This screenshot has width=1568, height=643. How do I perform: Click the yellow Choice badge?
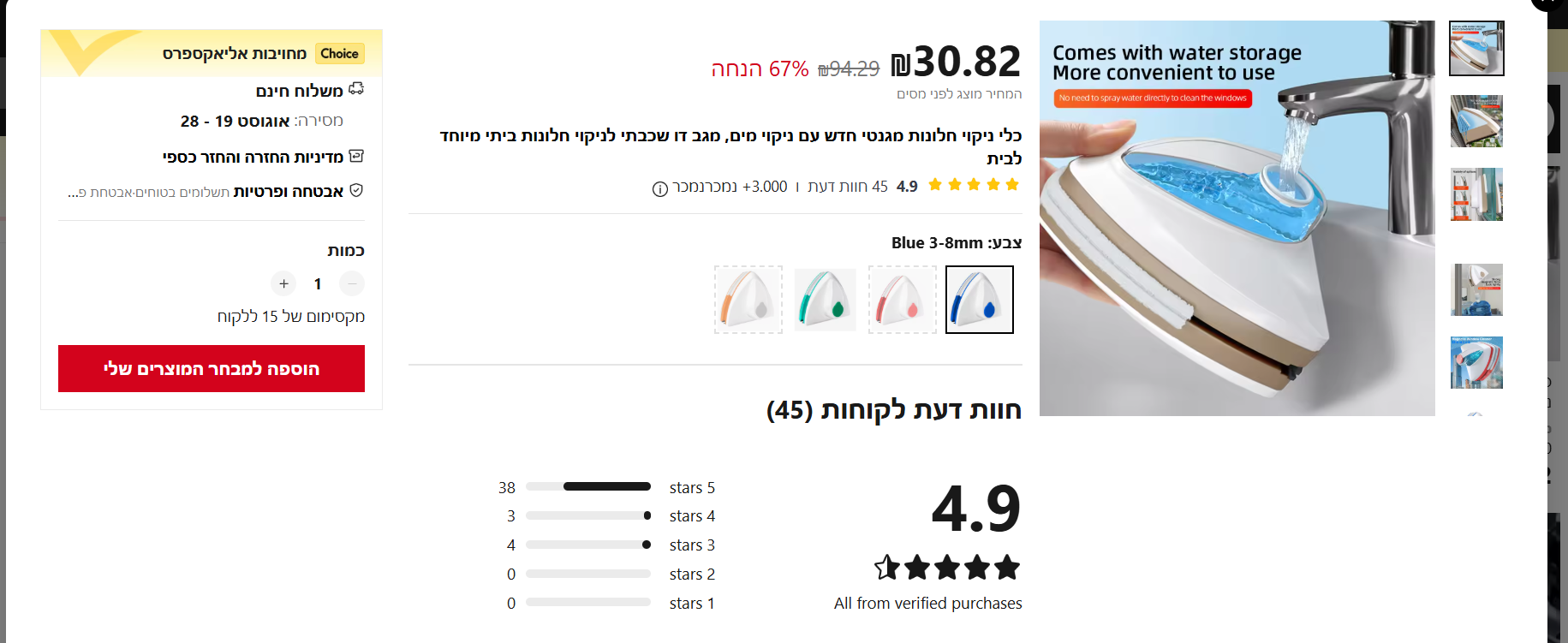tap(339, 54)
